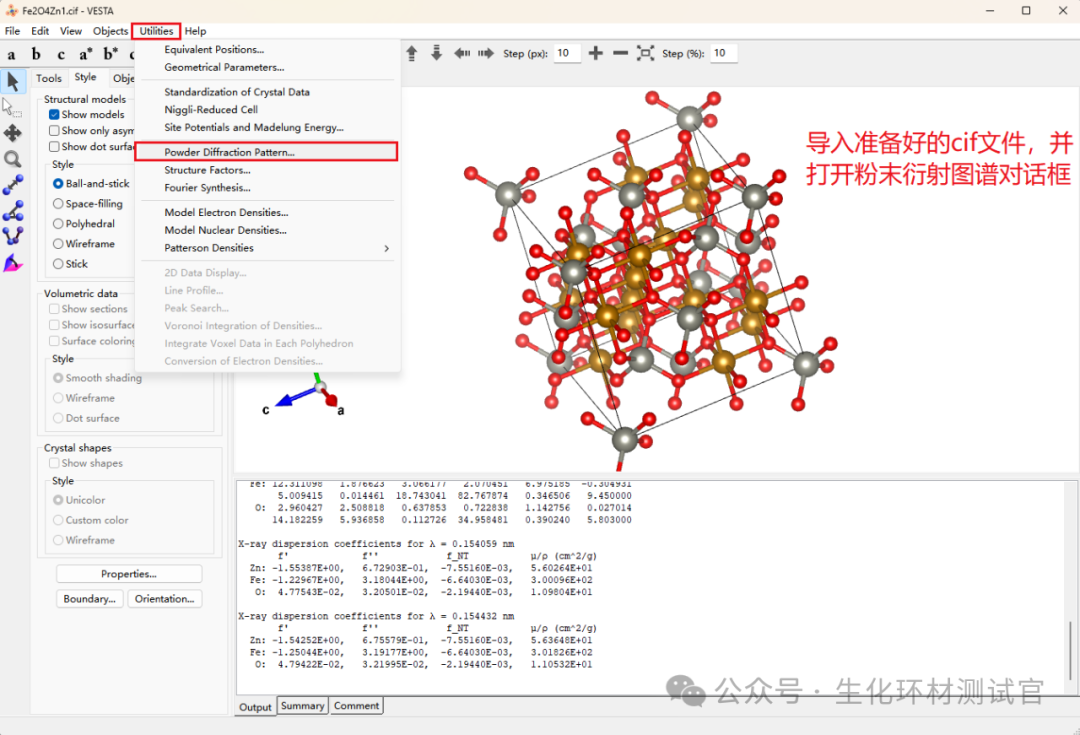
Task: Open the View menu
Action: [70, 31]
